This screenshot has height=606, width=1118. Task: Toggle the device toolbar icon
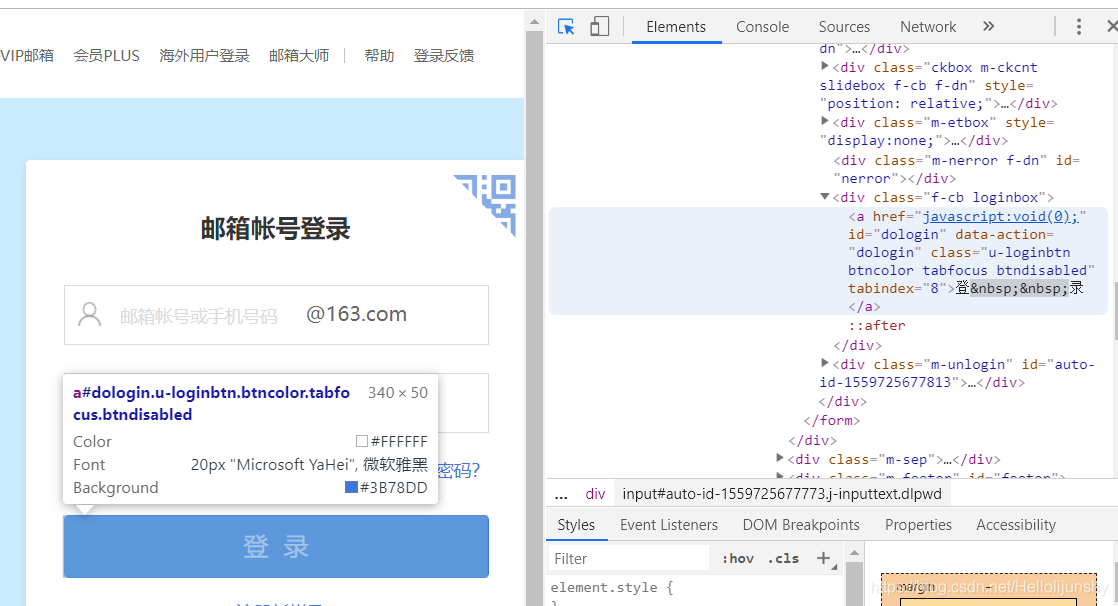click(600, 27)
